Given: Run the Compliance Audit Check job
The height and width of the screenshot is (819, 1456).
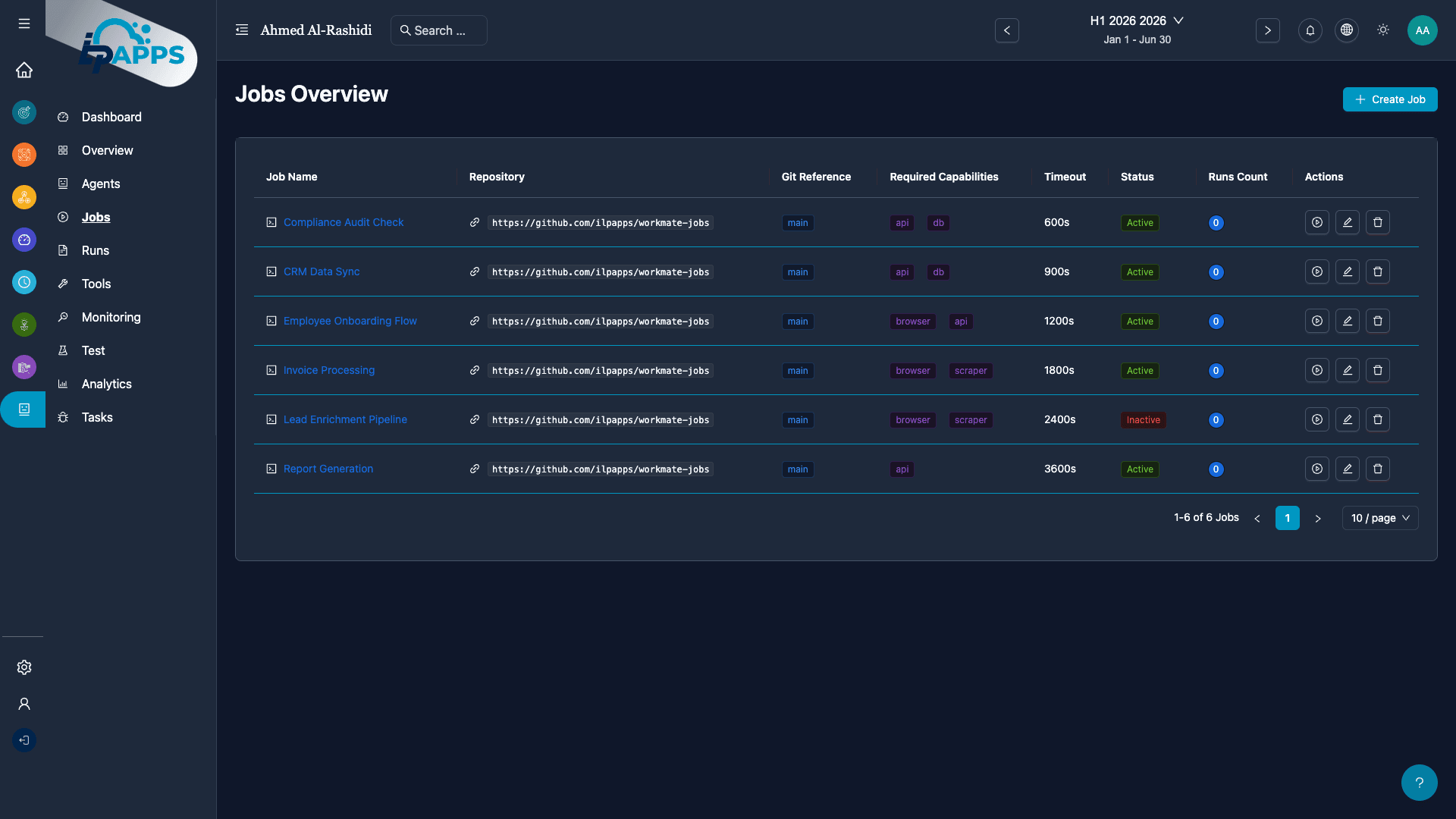Looking at the screenshot, I should click(1316, 222).
